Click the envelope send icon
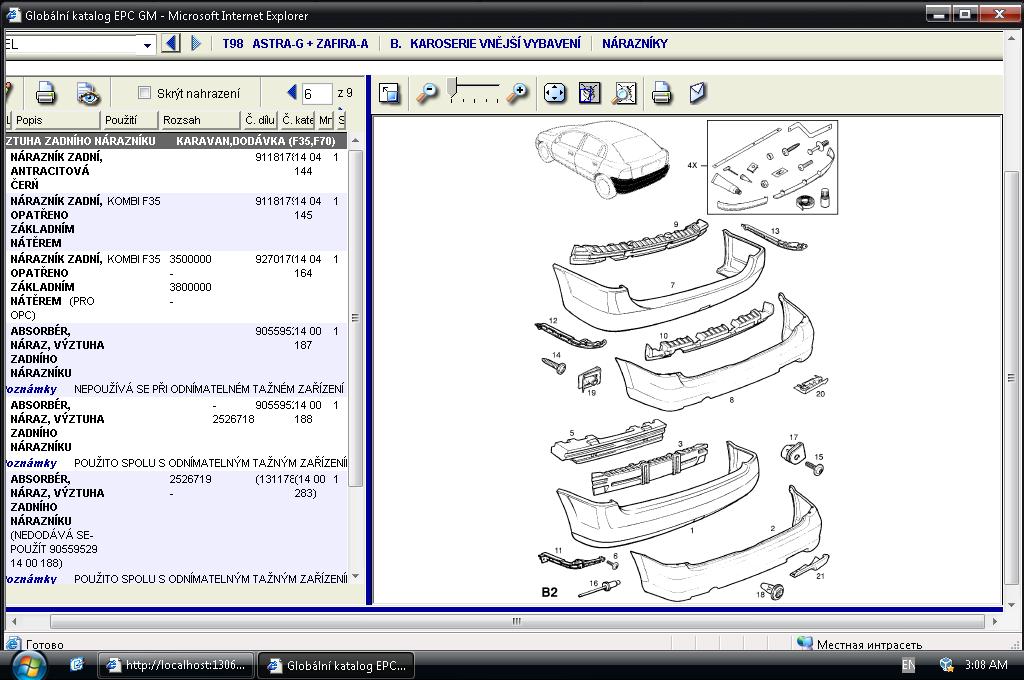 pos(697,93)
